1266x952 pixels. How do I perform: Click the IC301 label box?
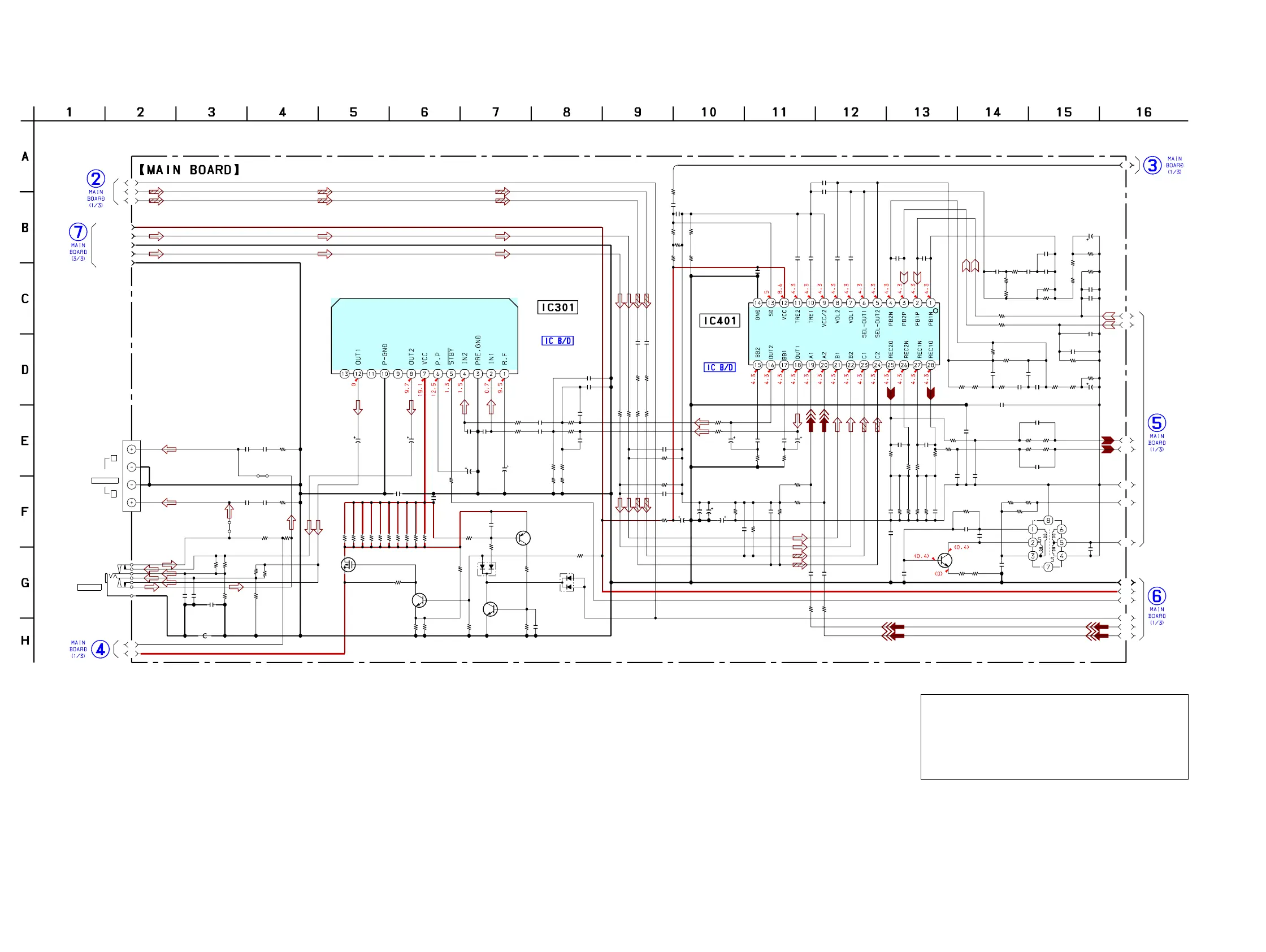coord(557,308)
